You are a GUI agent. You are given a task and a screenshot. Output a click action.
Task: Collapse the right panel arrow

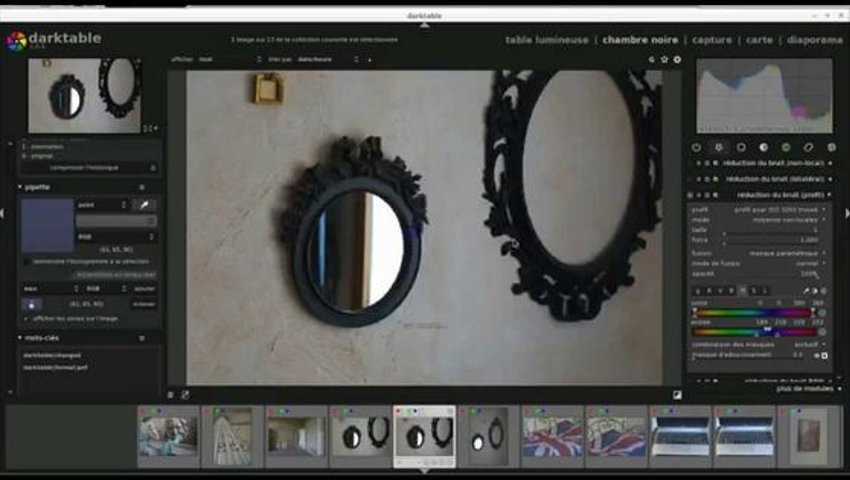point(847,214)
